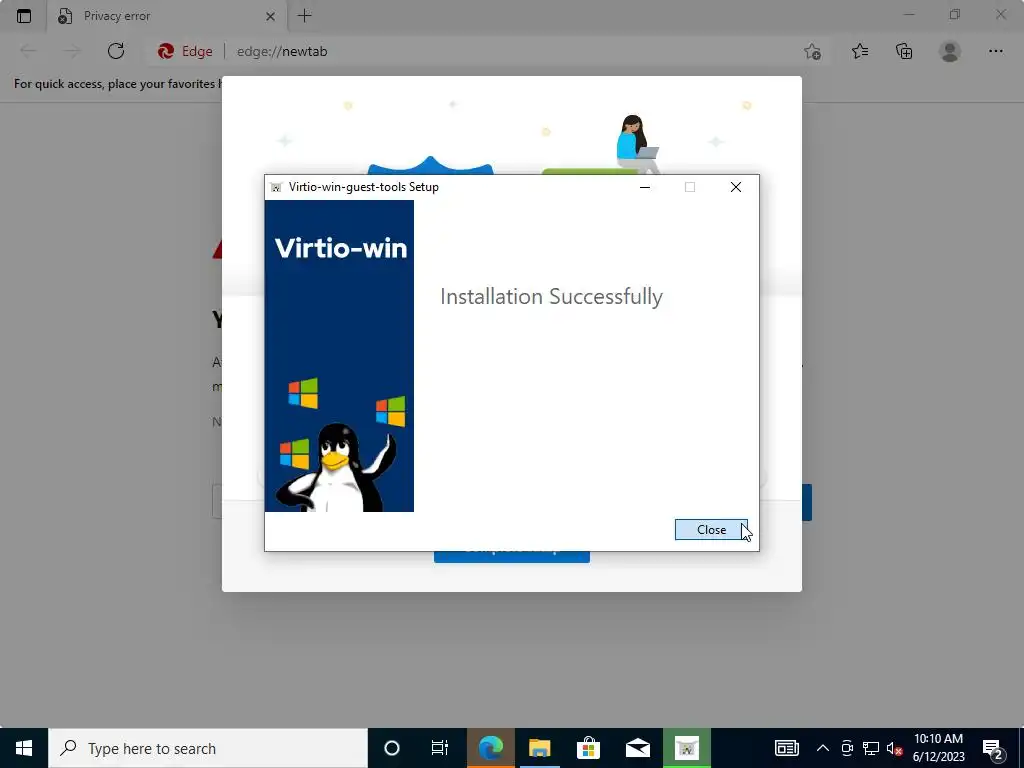Open Mail app from taskbar
The image size is (1024, 768).
(637, 748)
